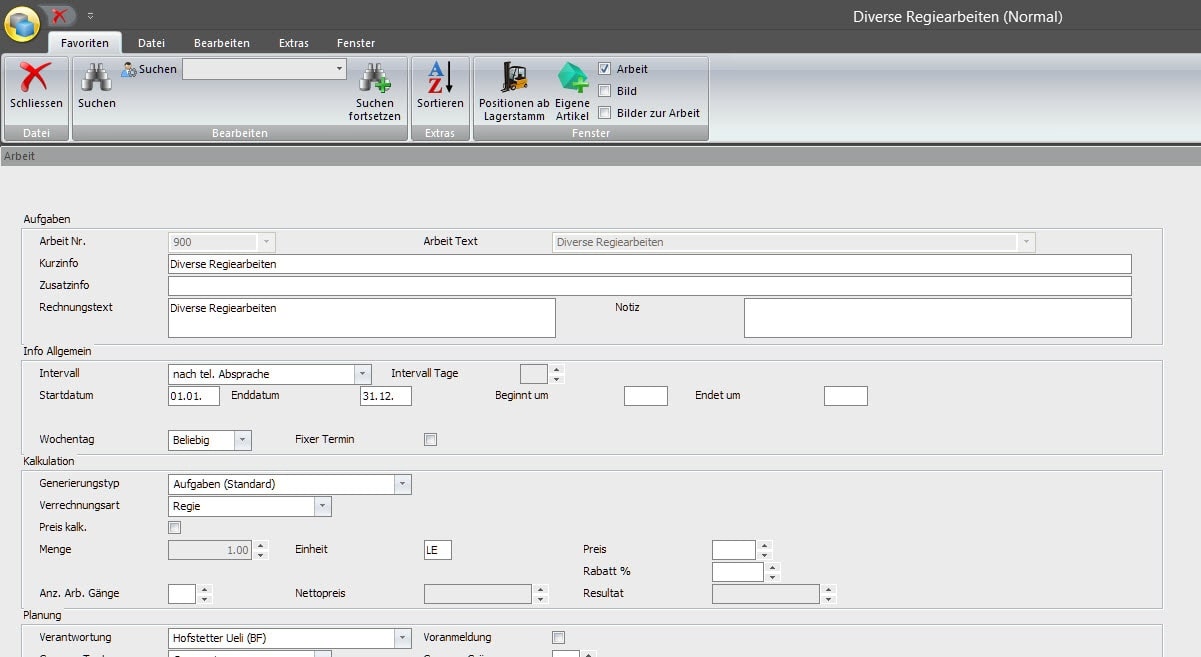
Task: Expand the Arbeit Text dropdown
Action: click(x=1027, y=242)
